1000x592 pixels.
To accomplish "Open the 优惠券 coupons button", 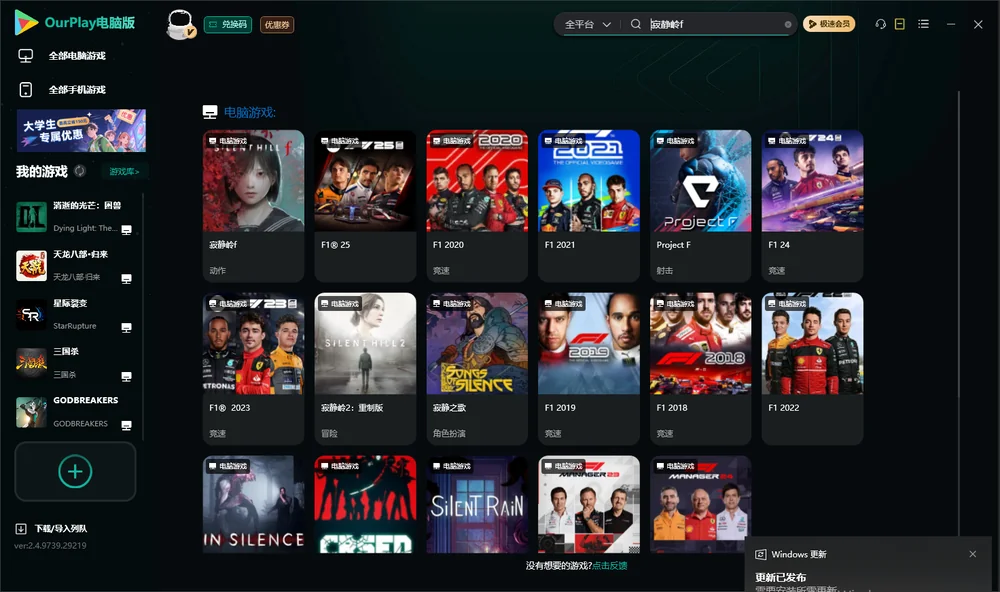I will pos(277,25).
